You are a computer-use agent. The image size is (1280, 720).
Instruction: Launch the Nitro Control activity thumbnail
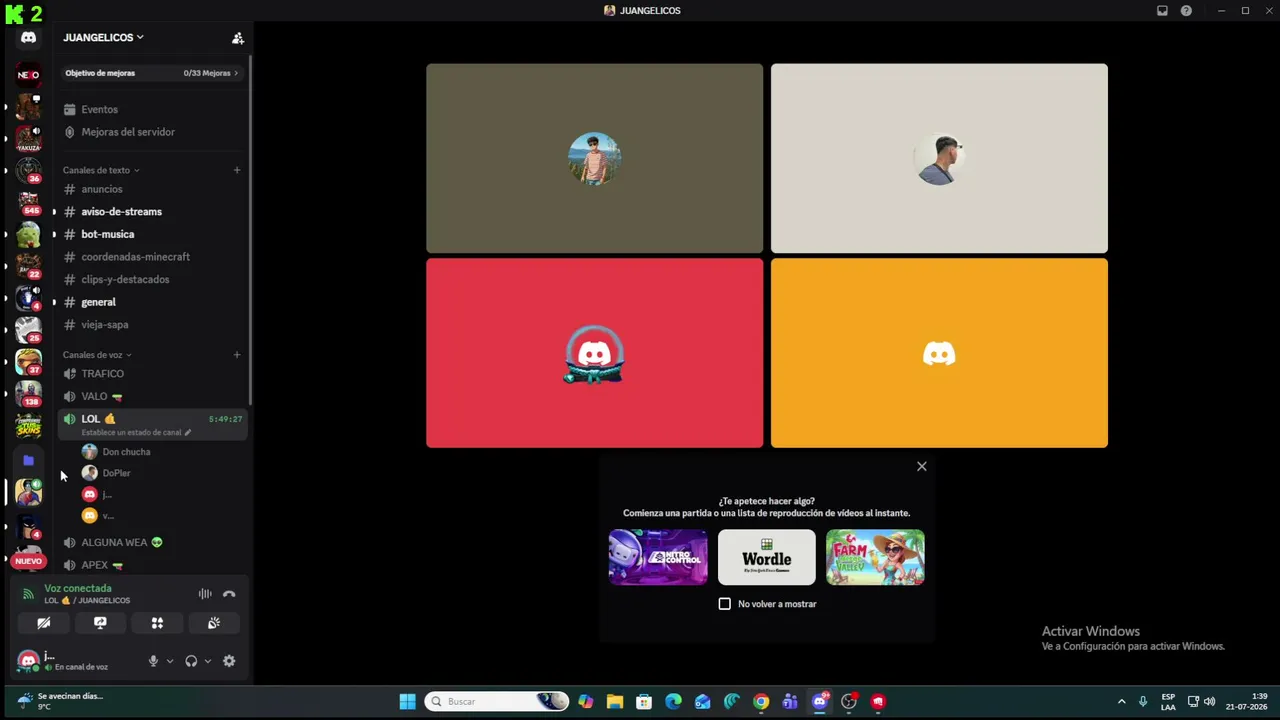[x=658, y=557]
